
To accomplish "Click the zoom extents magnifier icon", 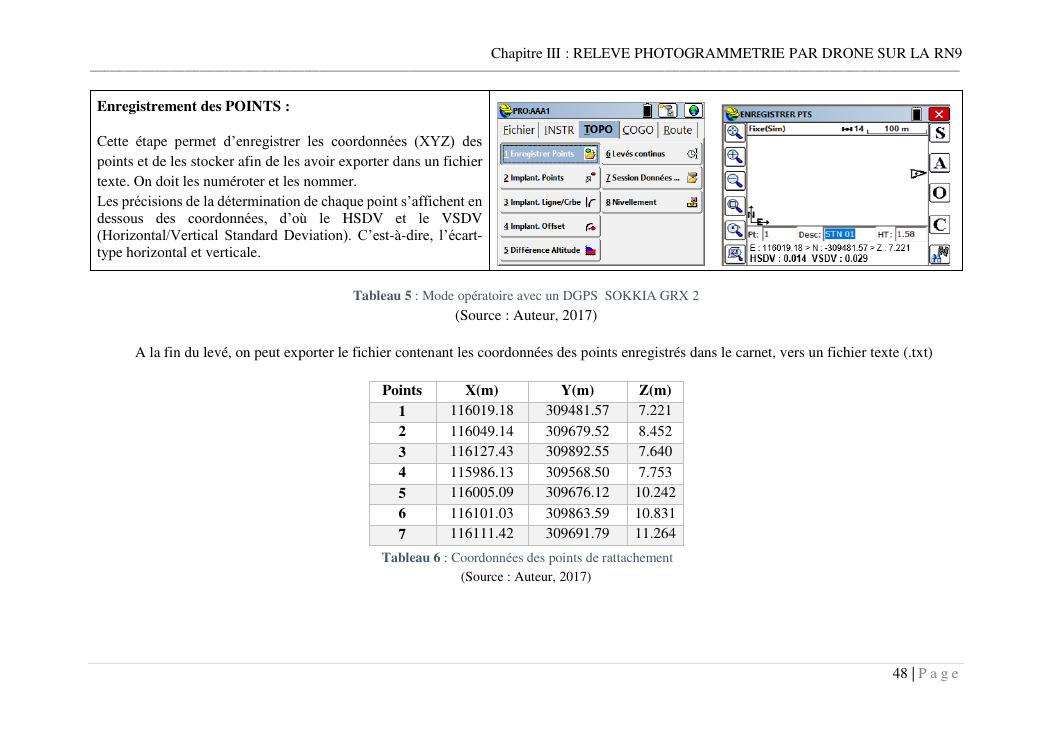I will pos(734,131).
